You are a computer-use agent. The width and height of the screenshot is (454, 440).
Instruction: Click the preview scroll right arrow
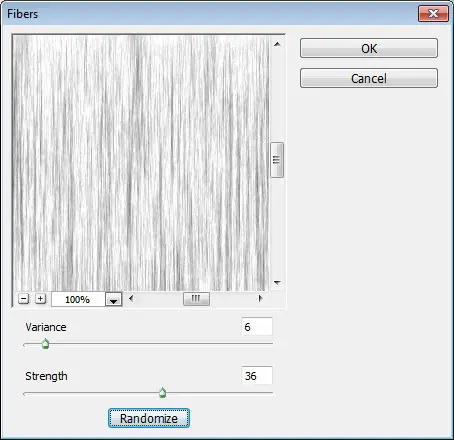(x=260, y=298)
